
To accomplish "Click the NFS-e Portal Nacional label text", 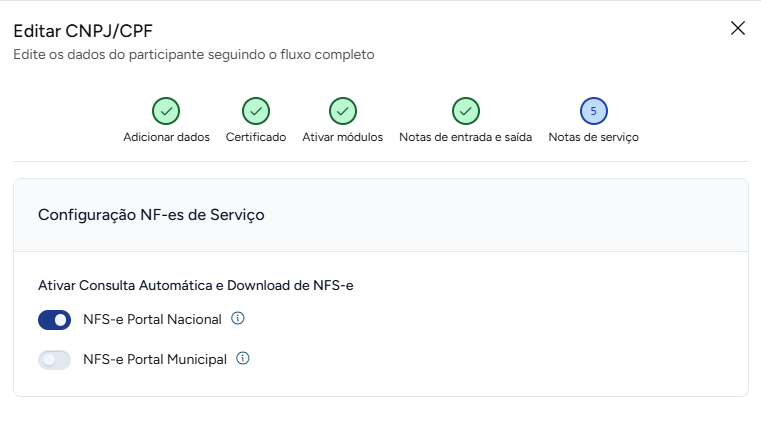I will (x=152, y=319).
